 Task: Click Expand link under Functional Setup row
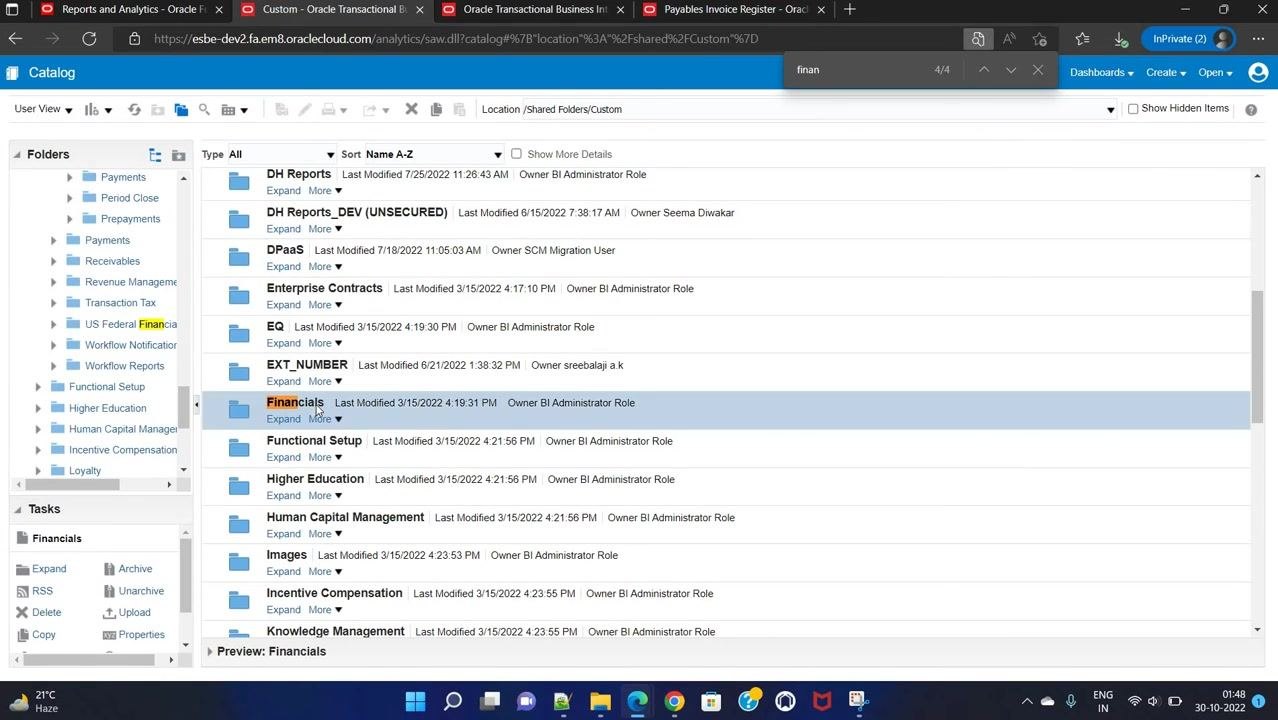pyautogui.click(x=283, y=458)
